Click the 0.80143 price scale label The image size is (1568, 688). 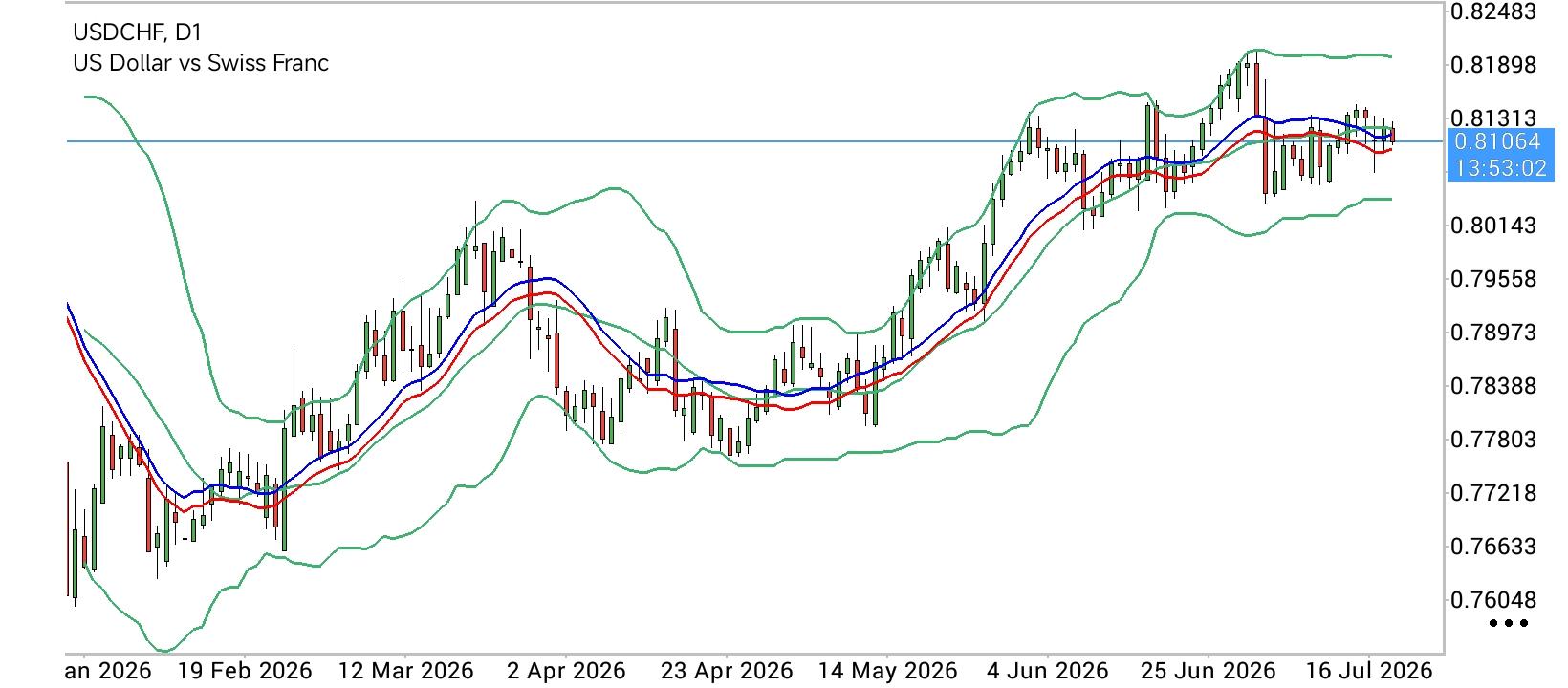click(1492, 226)
